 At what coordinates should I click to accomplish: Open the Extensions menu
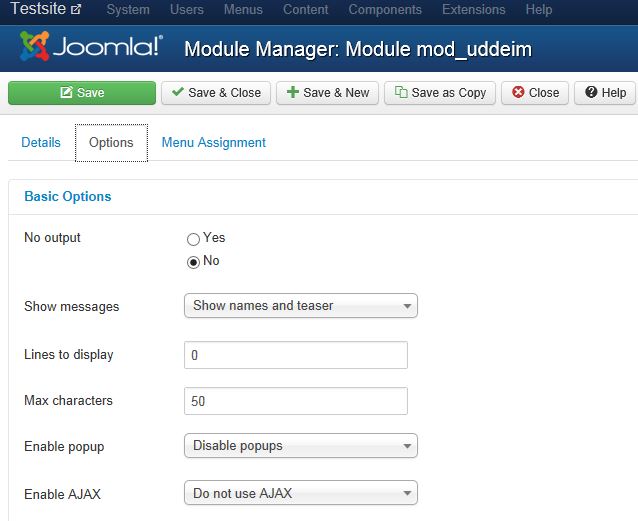pos(474,9)
